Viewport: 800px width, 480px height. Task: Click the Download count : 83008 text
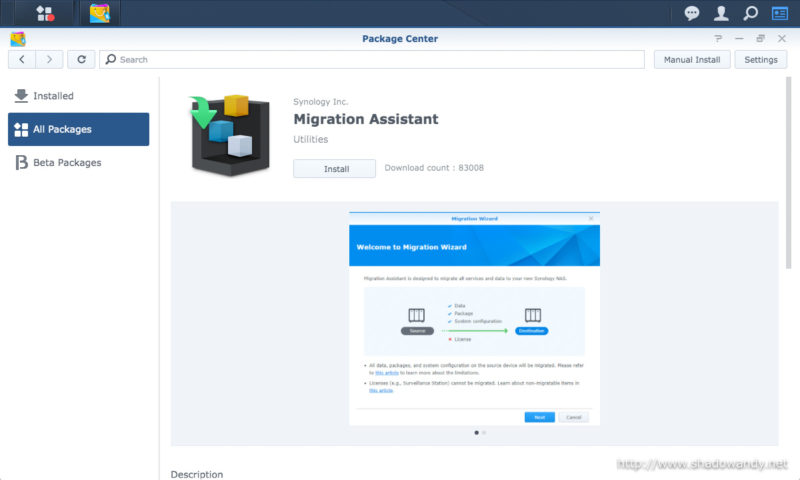[x=434, y=168]
